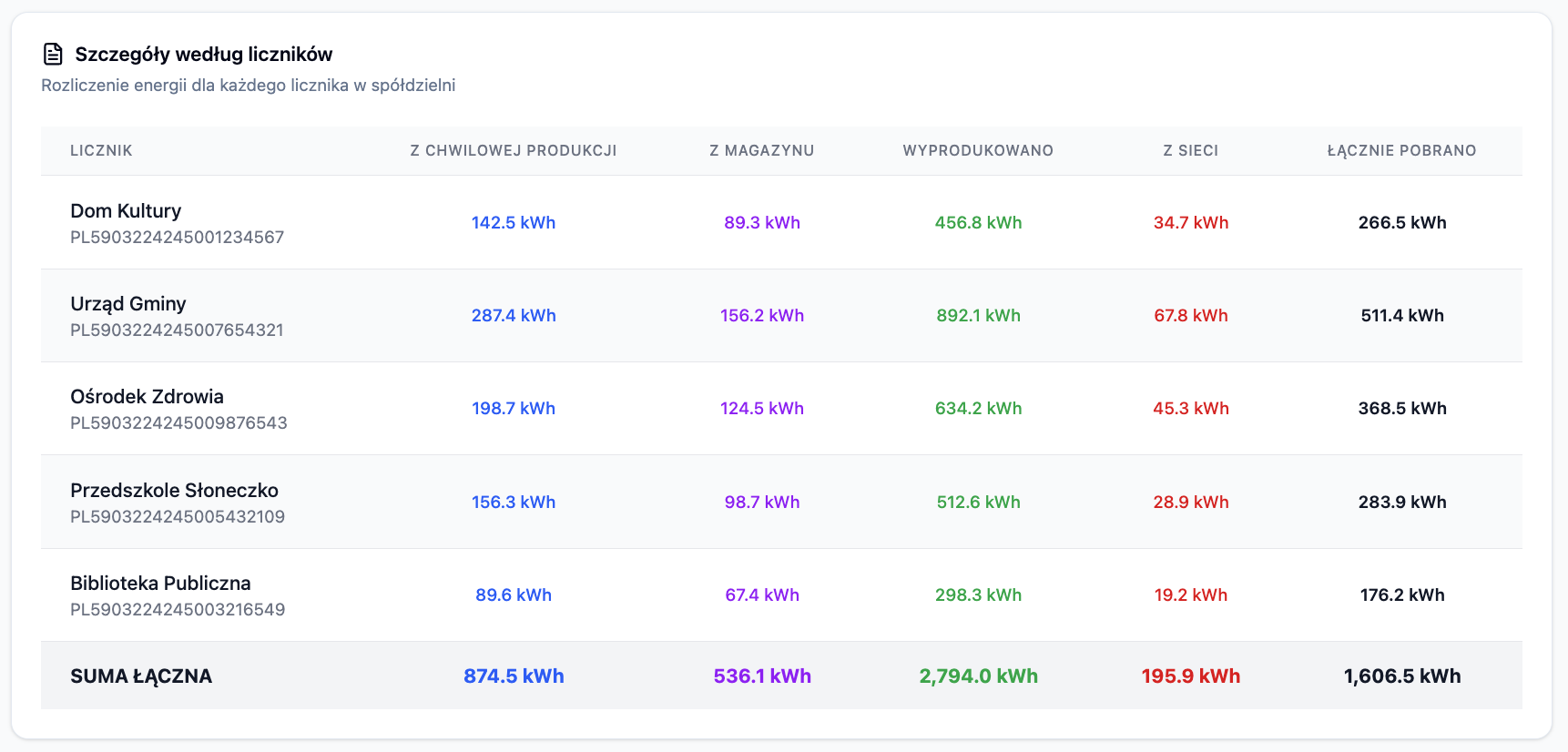Click meter ID PL5903224245007654321
The image size is (1568, 752).
click(177, 330)
